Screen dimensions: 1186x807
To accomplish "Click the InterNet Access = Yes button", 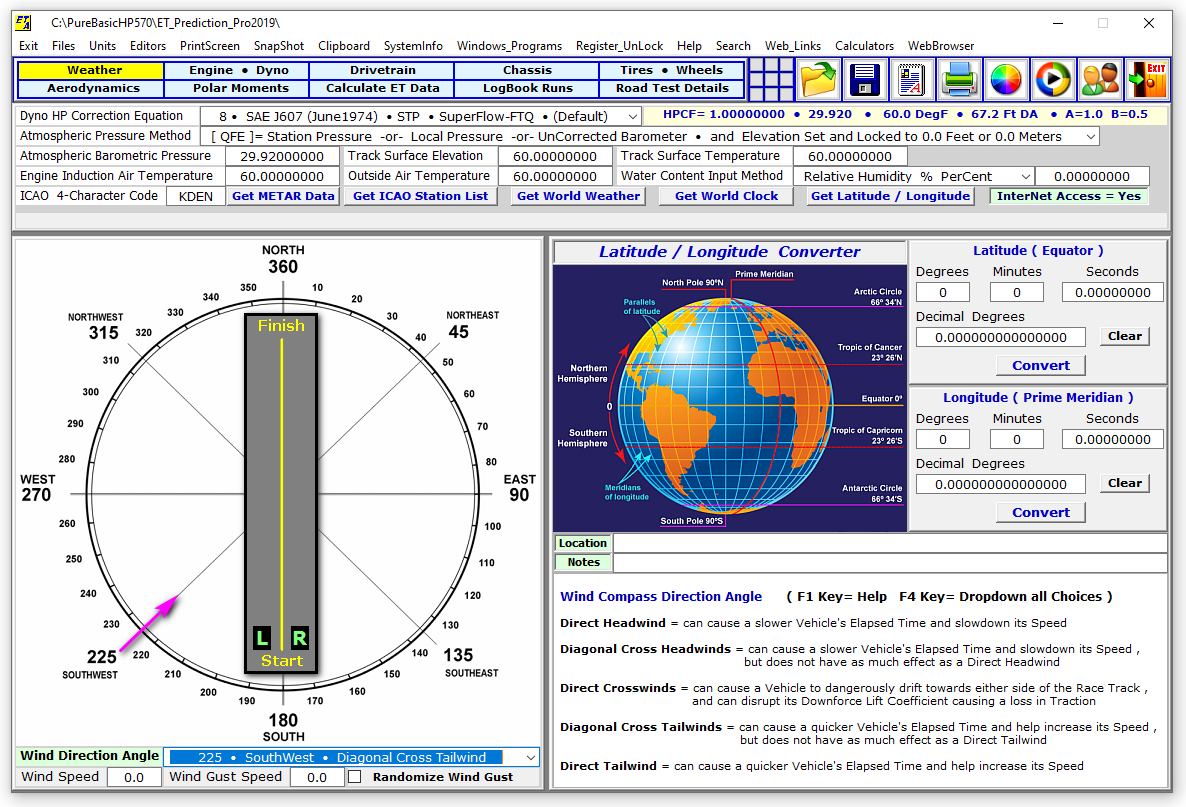I will coord(1068,196).
